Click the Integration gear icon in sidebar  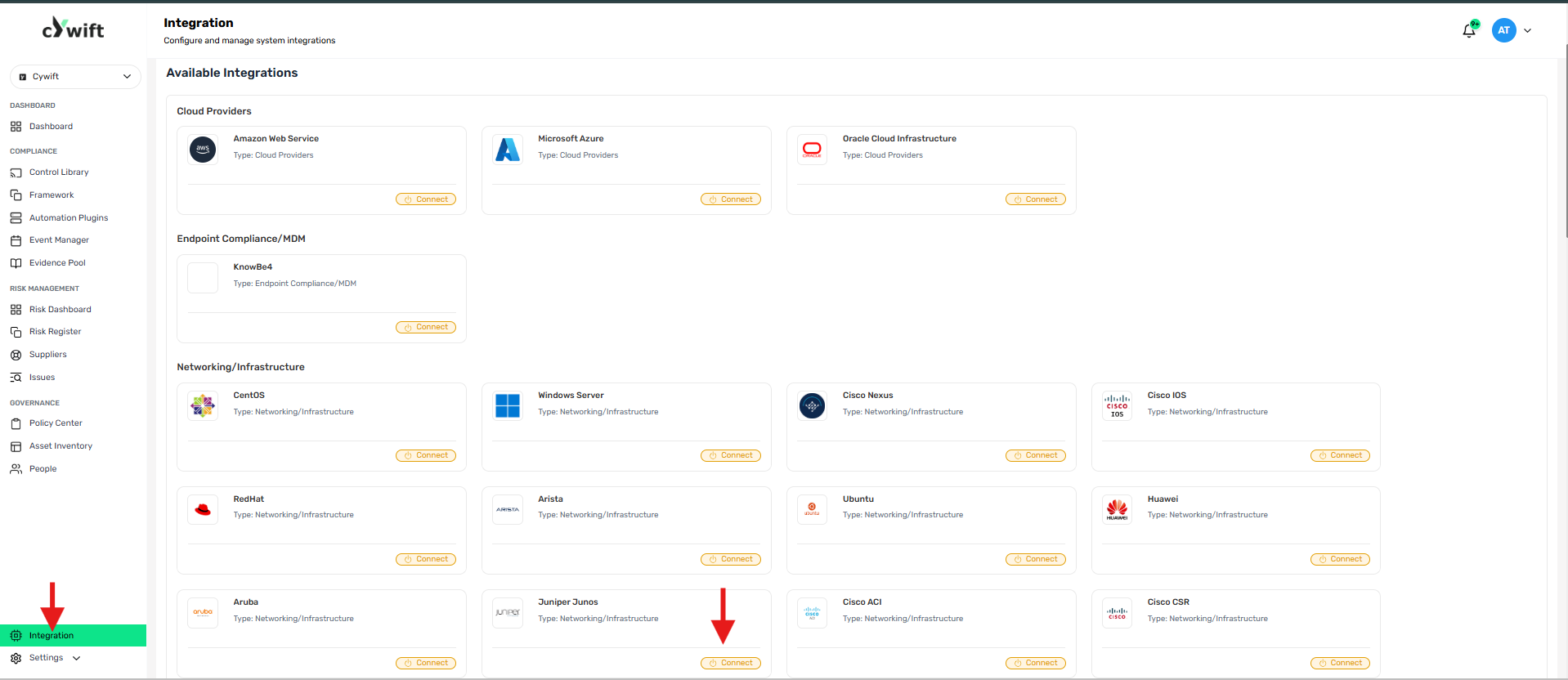[16, 636]
